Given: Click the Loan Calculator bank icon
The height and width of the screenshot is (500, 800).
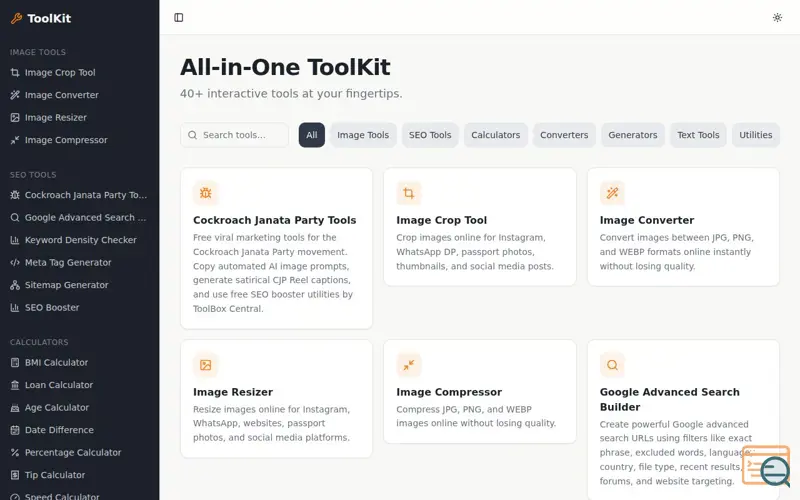Looking at the screenshot, I should 15,385.
